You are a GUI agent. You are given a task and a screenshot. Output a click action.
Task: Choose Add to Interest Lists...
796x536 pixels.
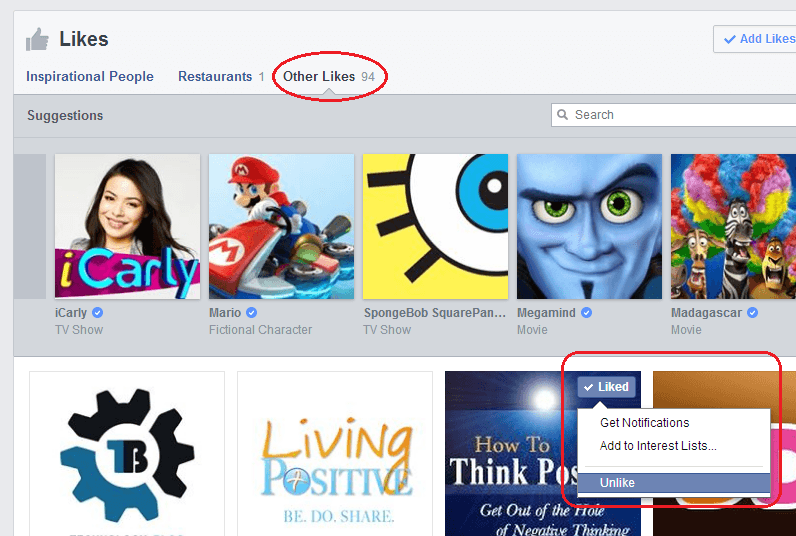click(x=658, y=446)
